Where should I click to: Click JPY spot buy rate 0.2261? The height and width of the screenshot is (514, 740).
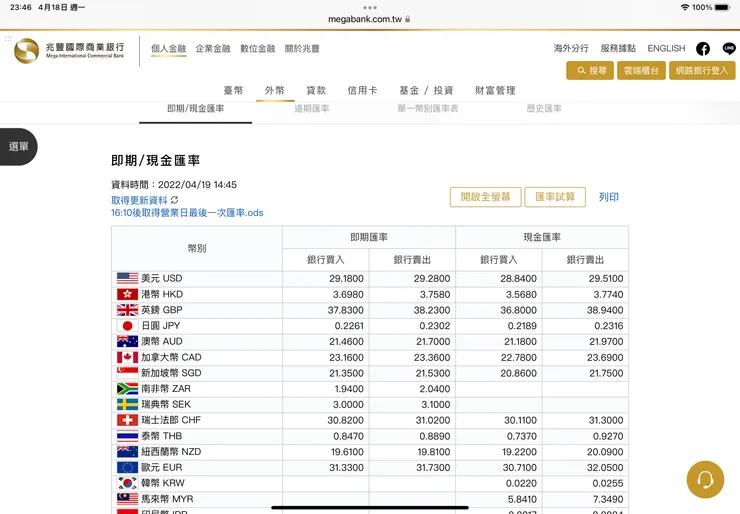(349, 326)
